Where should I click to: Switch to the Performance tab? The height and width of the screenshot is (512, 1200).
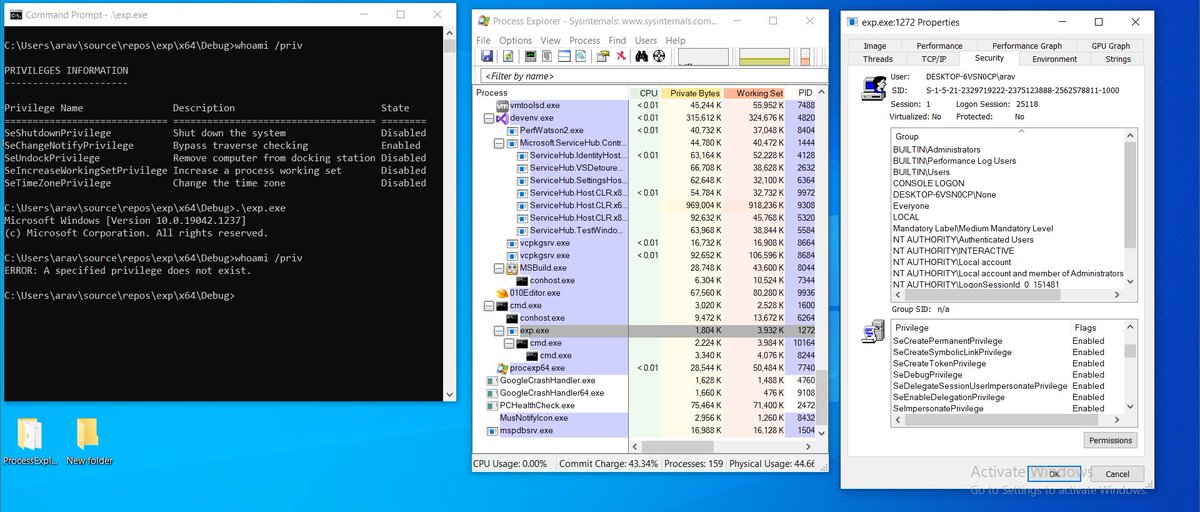tap(939, 46)
